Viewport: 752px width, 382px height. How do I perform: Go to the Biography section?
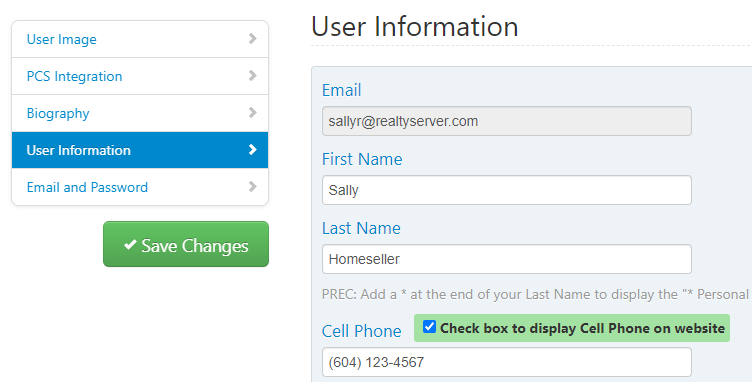(x=140, y=113)
